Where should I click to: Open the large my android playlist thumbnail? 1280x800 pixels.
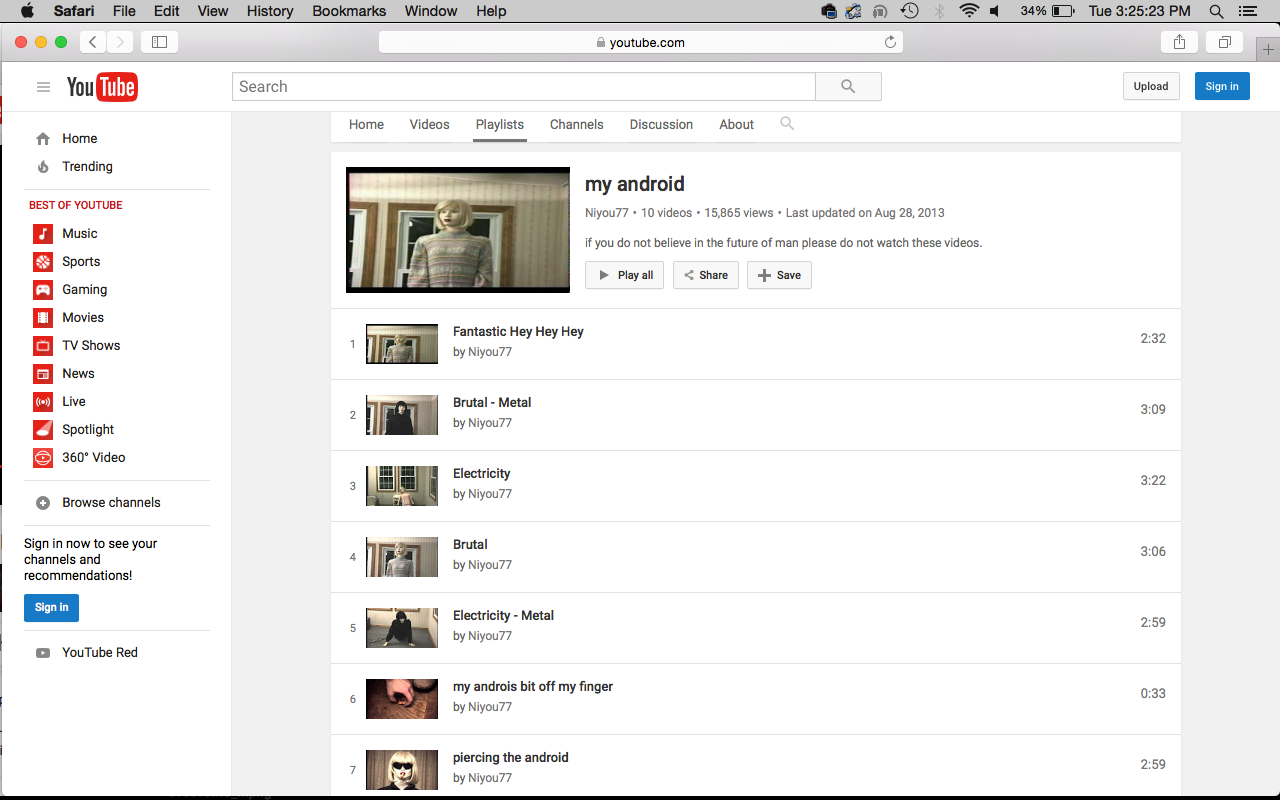point(458,230)
